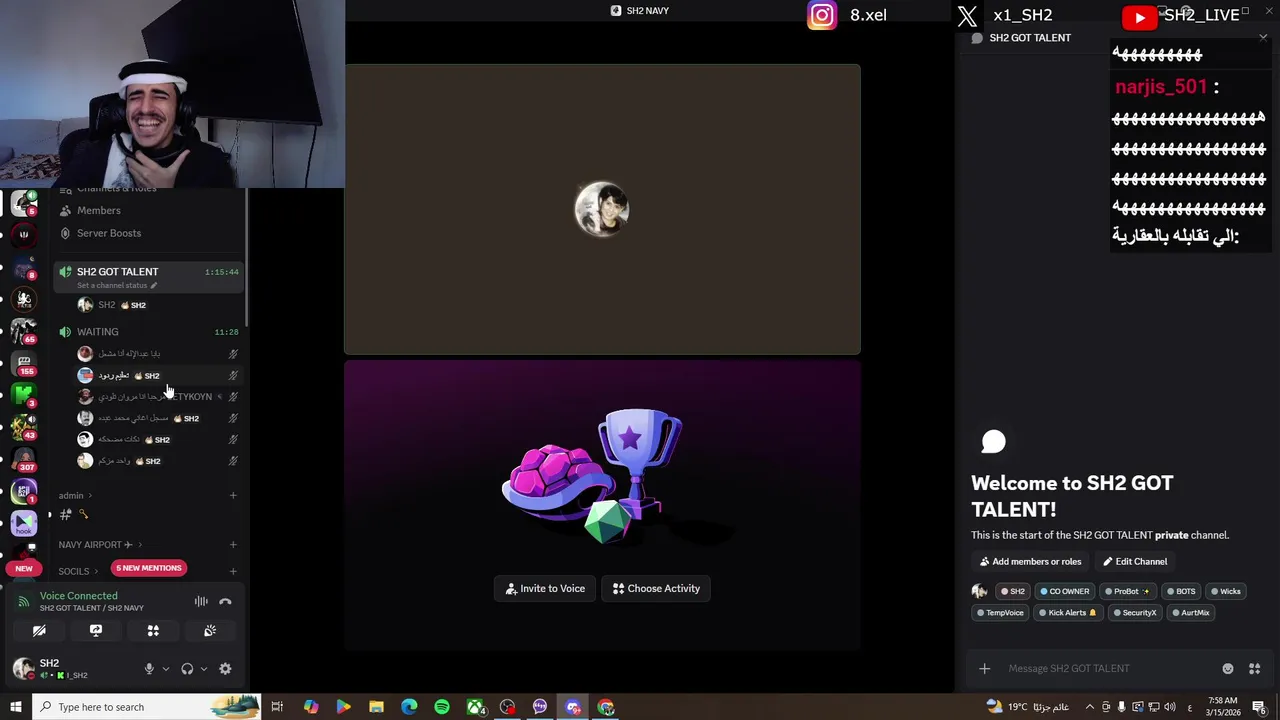The height and width of the screenshot is (720, 1280).
Task: Edit Channel
Action: click(x=1135, y=562)
